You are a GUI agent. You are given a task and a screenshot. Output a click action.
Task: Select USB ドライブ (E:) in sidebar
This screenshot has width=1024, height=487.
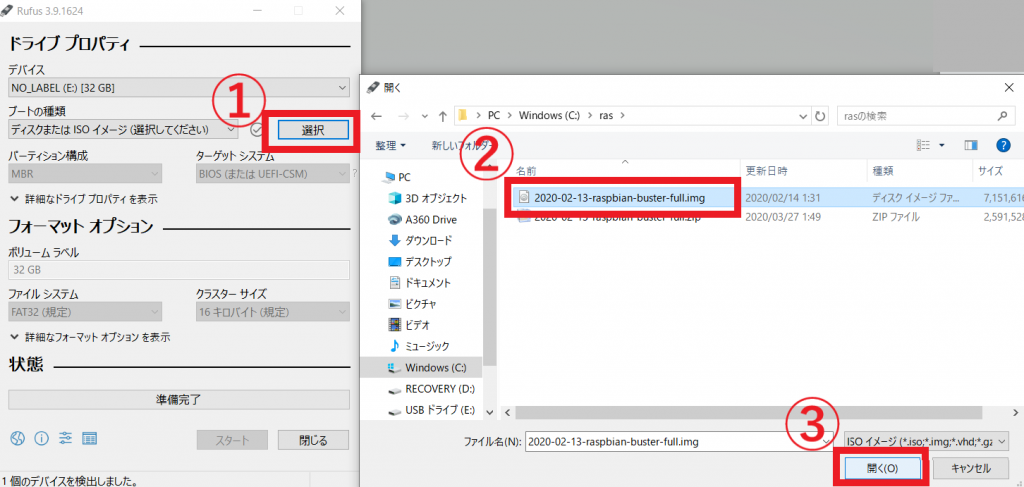click(431, 411)
